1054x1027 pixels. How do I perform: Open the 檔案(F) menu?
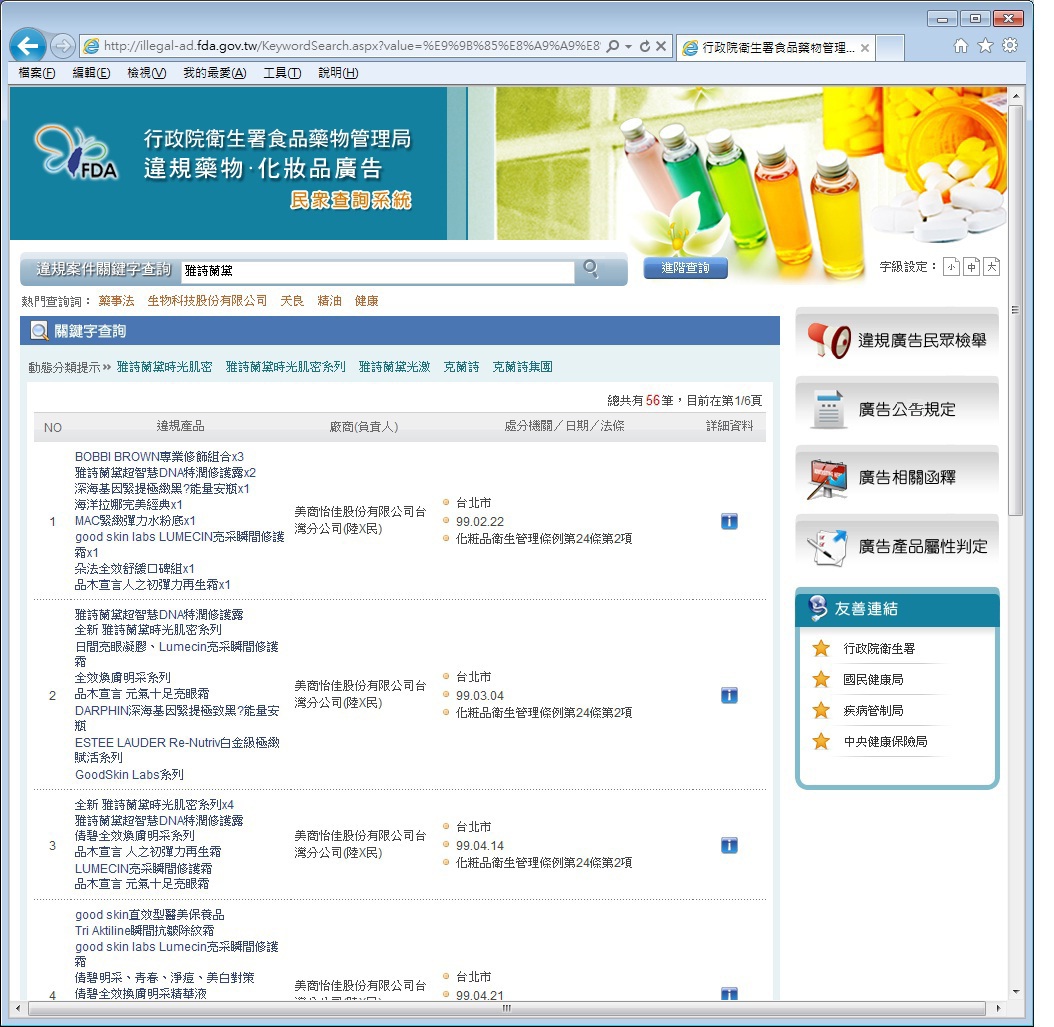point(37,73)
